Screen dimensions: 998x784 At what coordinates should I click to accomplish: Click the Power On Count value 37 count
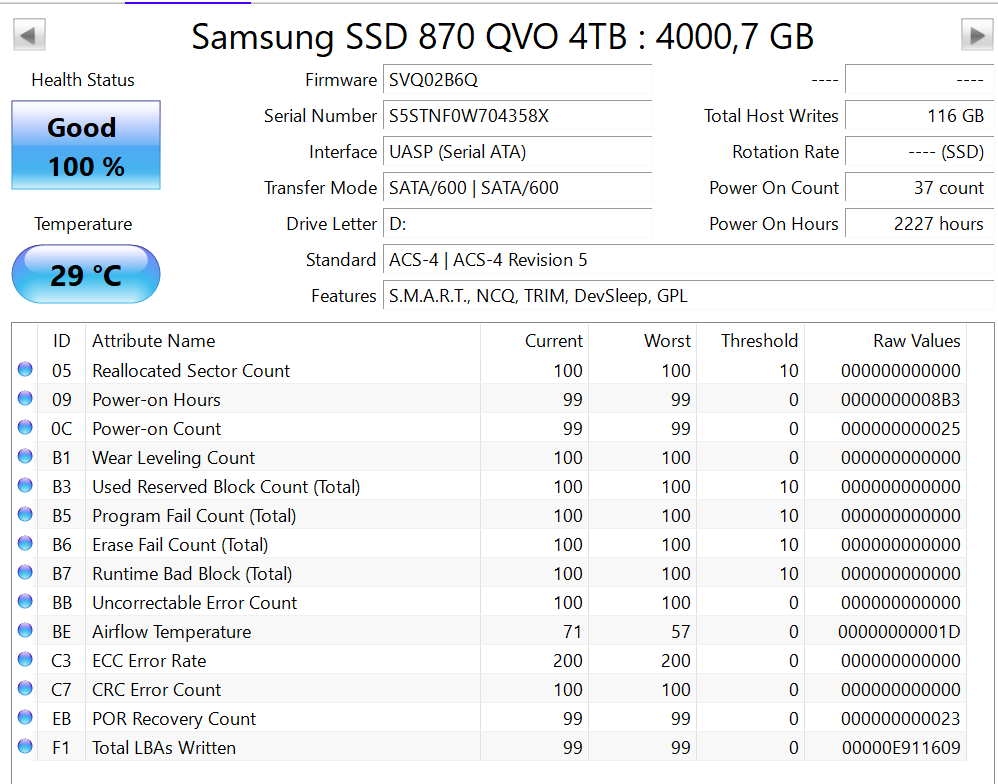click(x=919, y=188)
